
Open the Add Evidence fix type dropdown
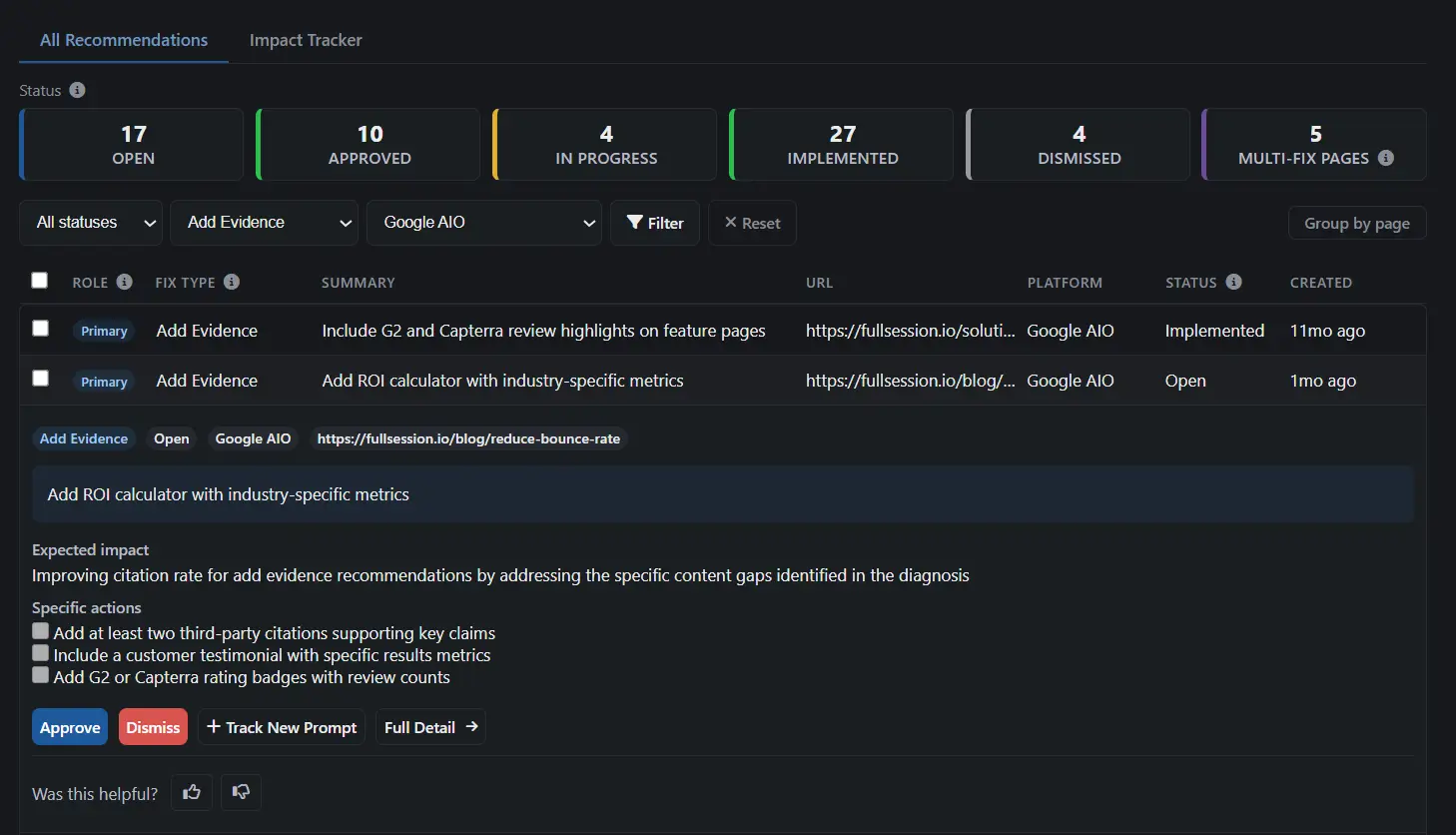pyautogui.click(x=265, y=223)
